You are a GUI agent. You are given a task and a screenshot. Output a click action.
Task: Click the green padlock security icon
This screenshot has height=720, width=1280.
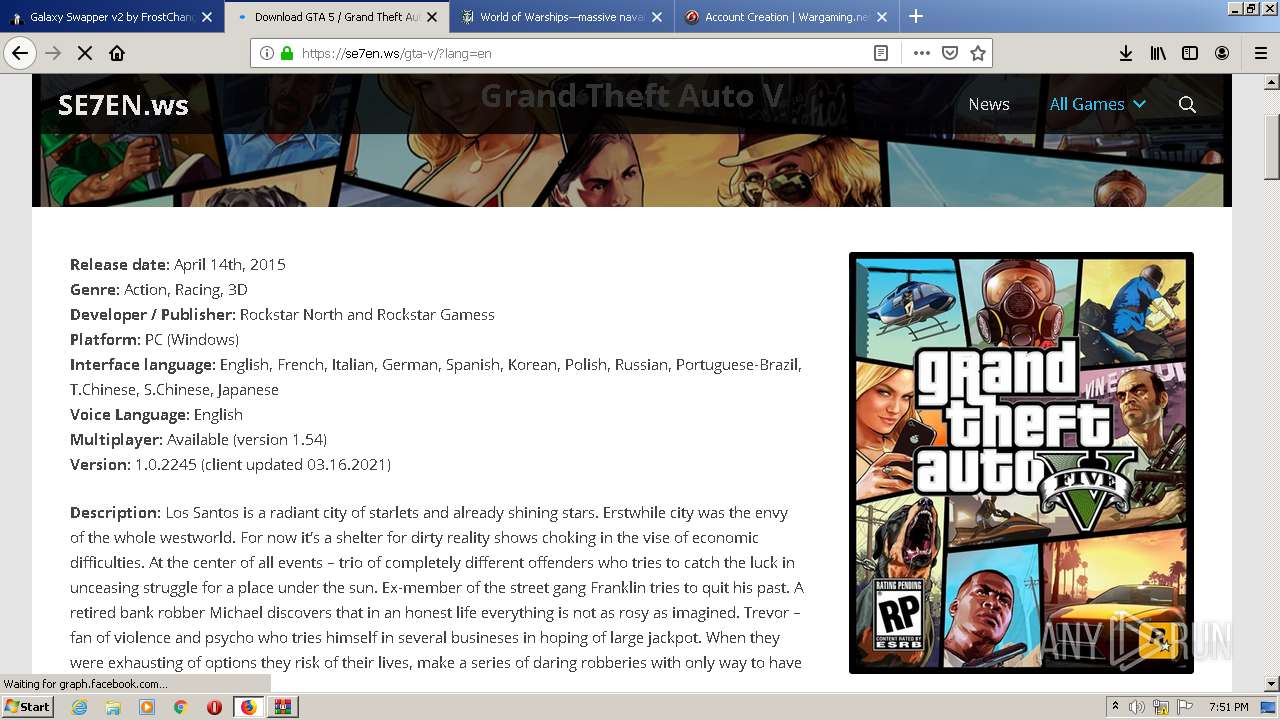287,53
